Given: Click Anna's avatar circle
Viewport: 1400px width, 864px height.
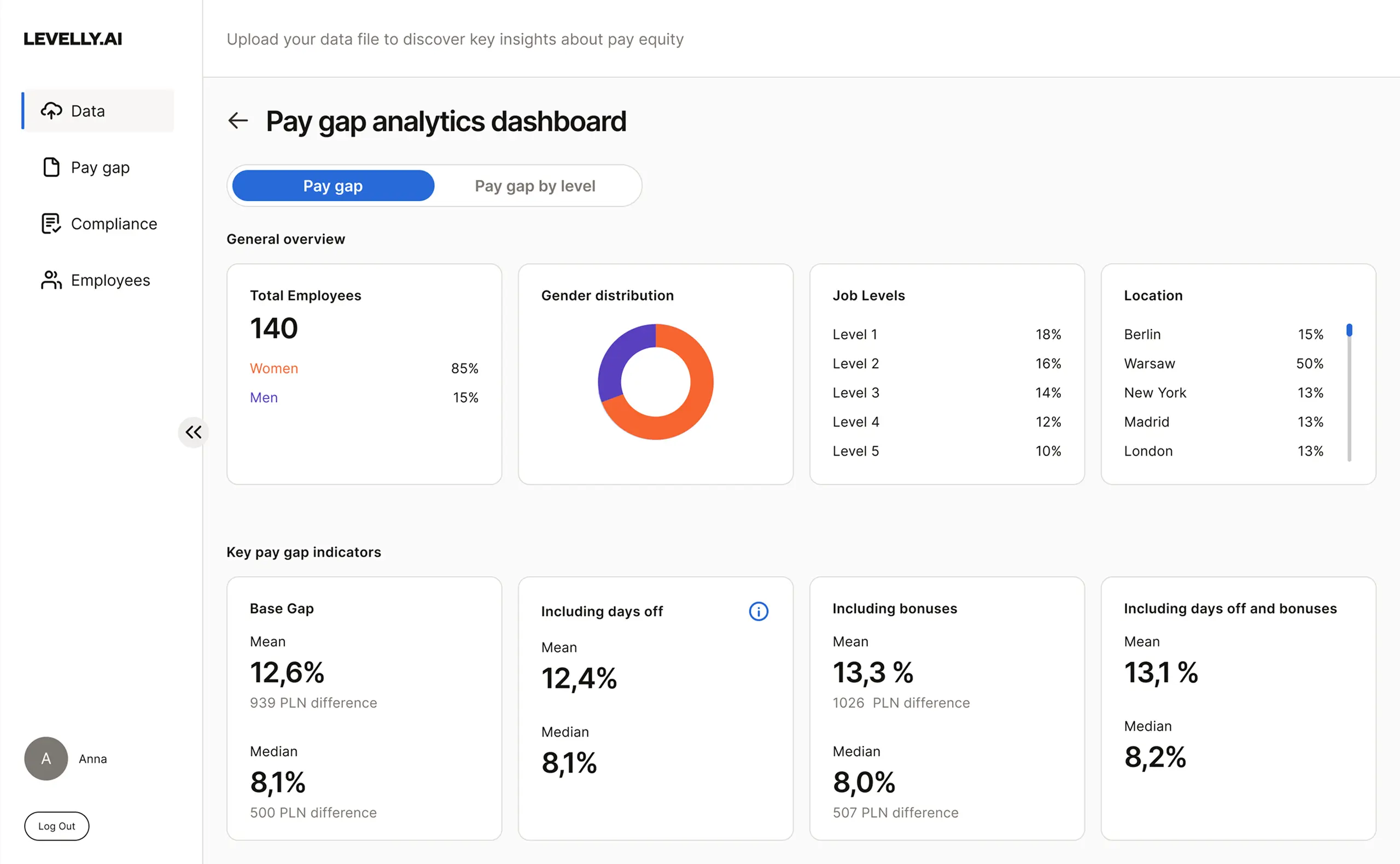Looking at the screenshot, I should coord(46,758).
